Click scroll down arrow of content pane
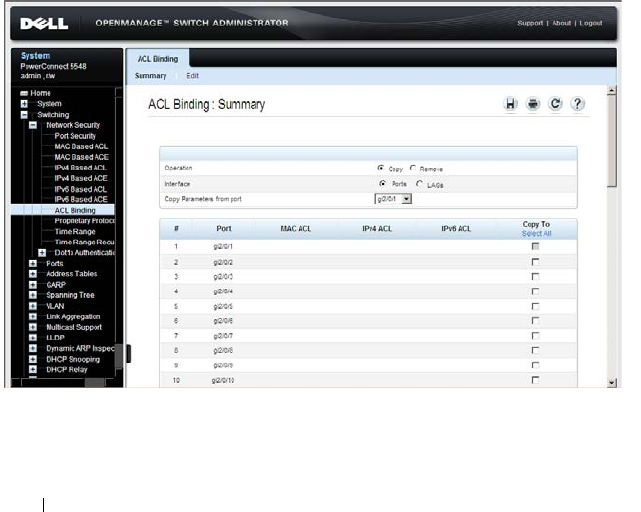The width and height of the screenshot is (641, 512). 612,383
